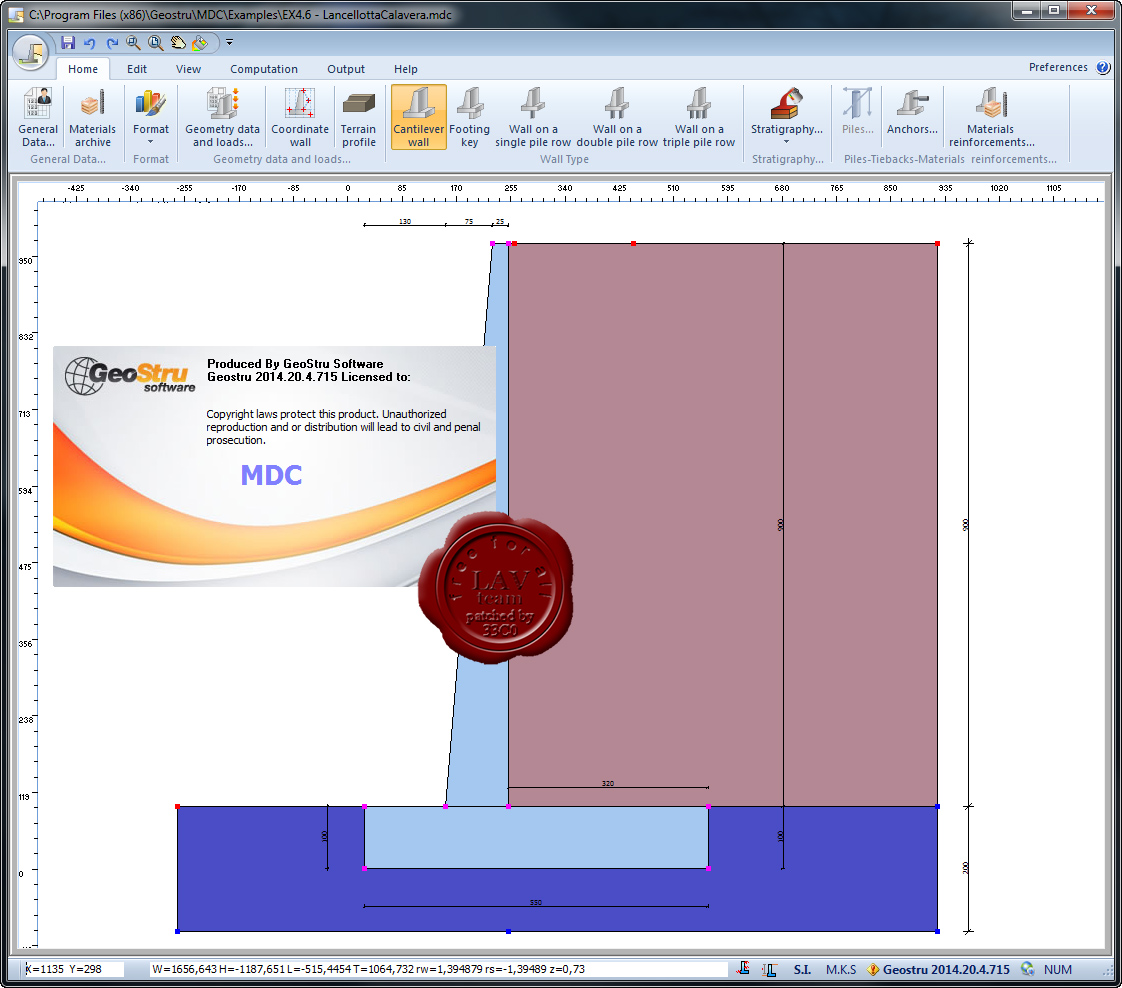The image size is (1122, 988).
Task: Switch units to S.I. in status bar
Action: pos(802,969)
